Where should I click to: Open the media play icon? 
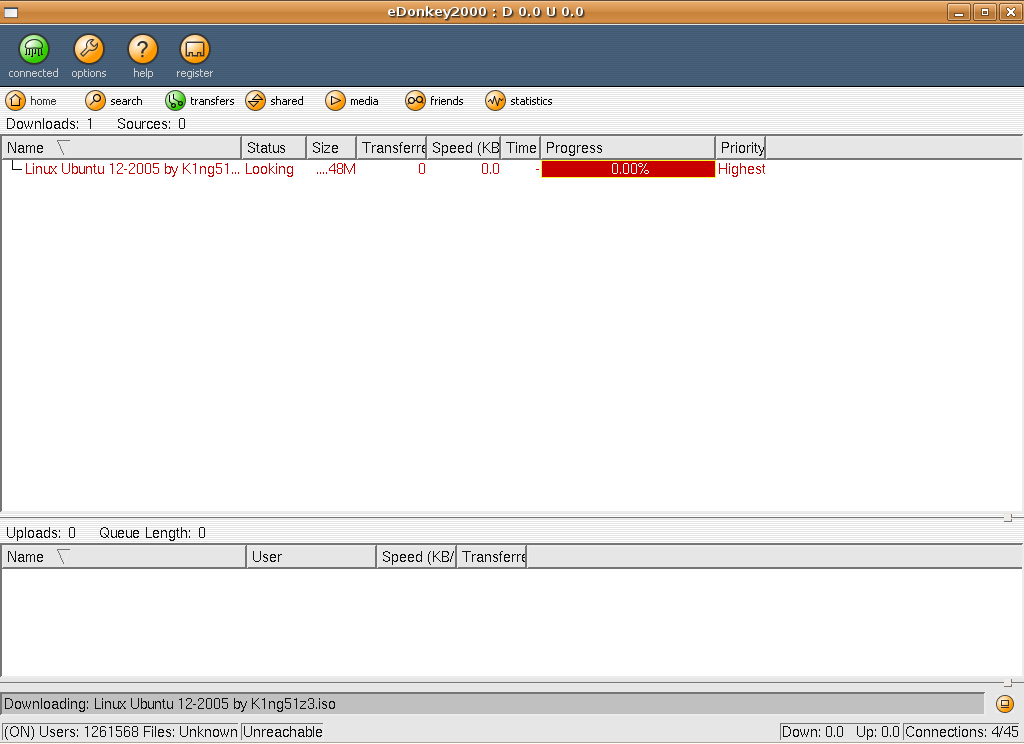click(335, 101)
